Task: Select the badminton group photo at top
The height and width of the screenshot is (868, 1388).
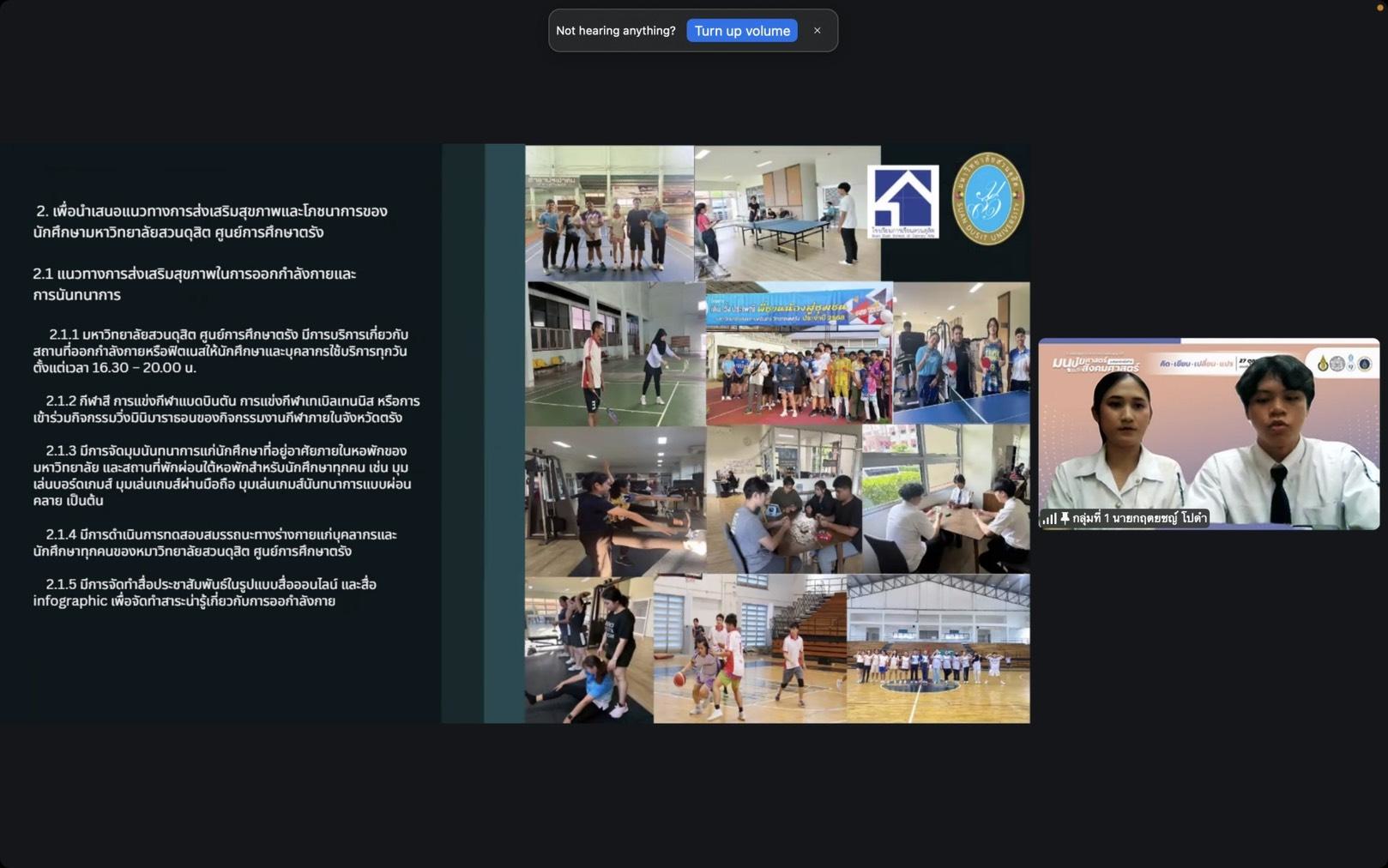Action: coord(609,213)
